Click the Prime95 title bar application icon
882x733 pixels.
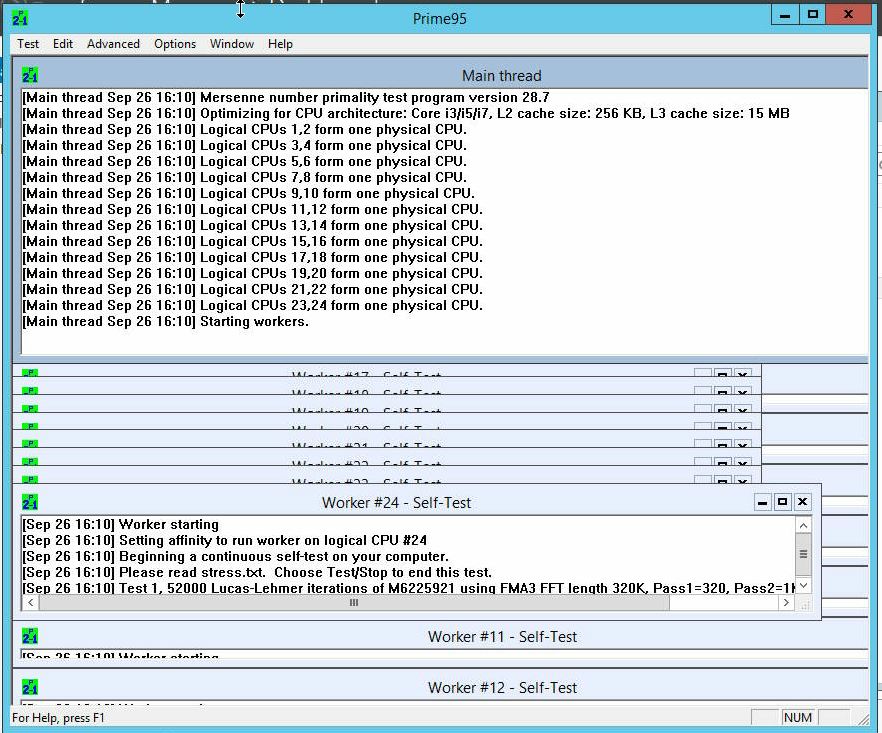(20, 17)
